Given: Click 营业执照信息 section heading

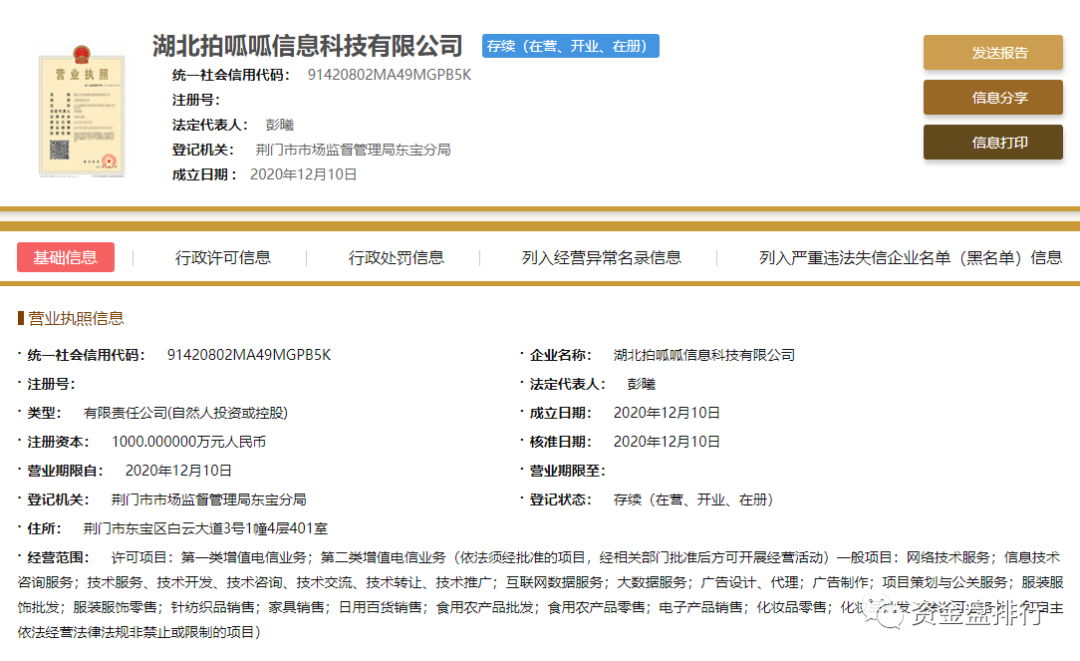Looking at the screenshot, I should click(76, 318).
